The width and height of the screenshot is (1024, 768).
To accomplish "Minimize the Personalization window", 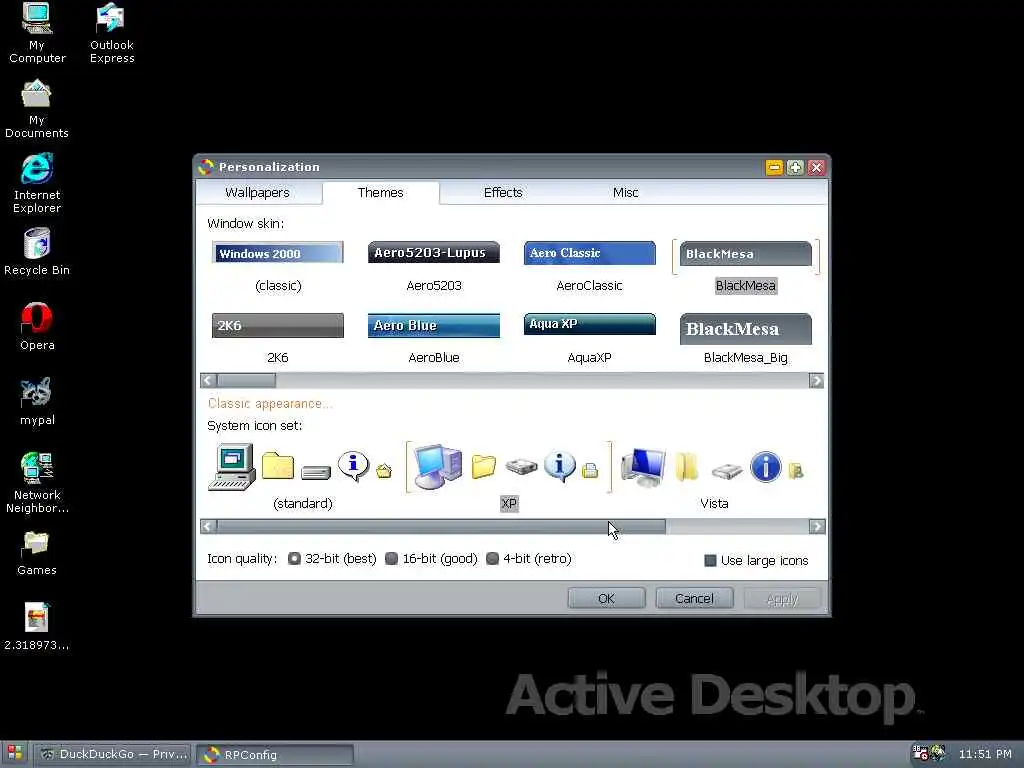I will 774,168.
